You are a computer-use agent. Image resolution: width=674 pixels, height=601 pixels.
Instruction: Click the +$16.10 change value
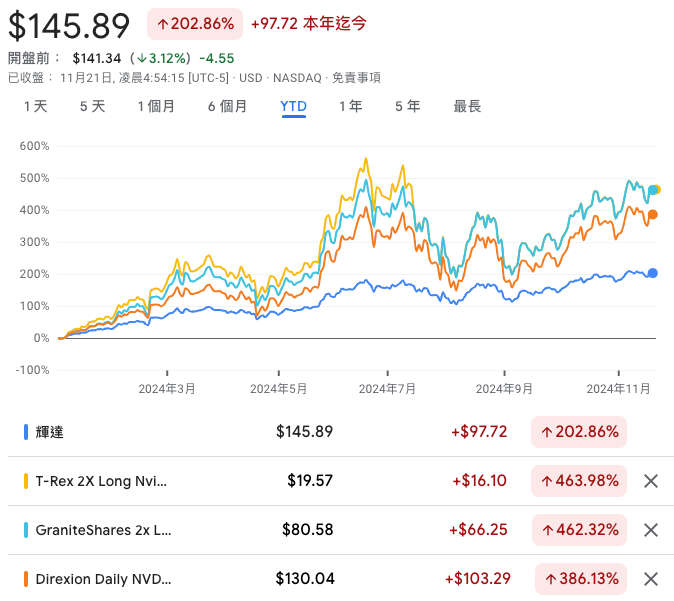[479, 481]
